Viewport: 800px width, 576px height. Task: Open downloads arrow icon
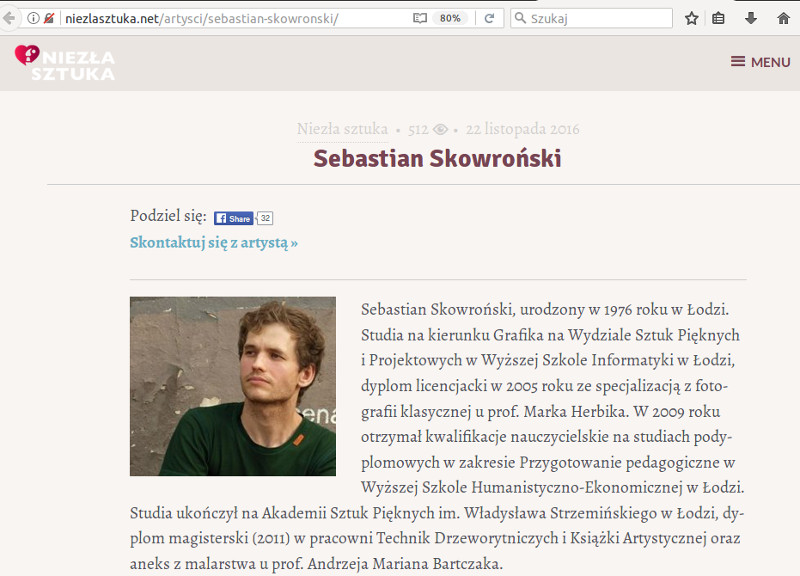751,18
